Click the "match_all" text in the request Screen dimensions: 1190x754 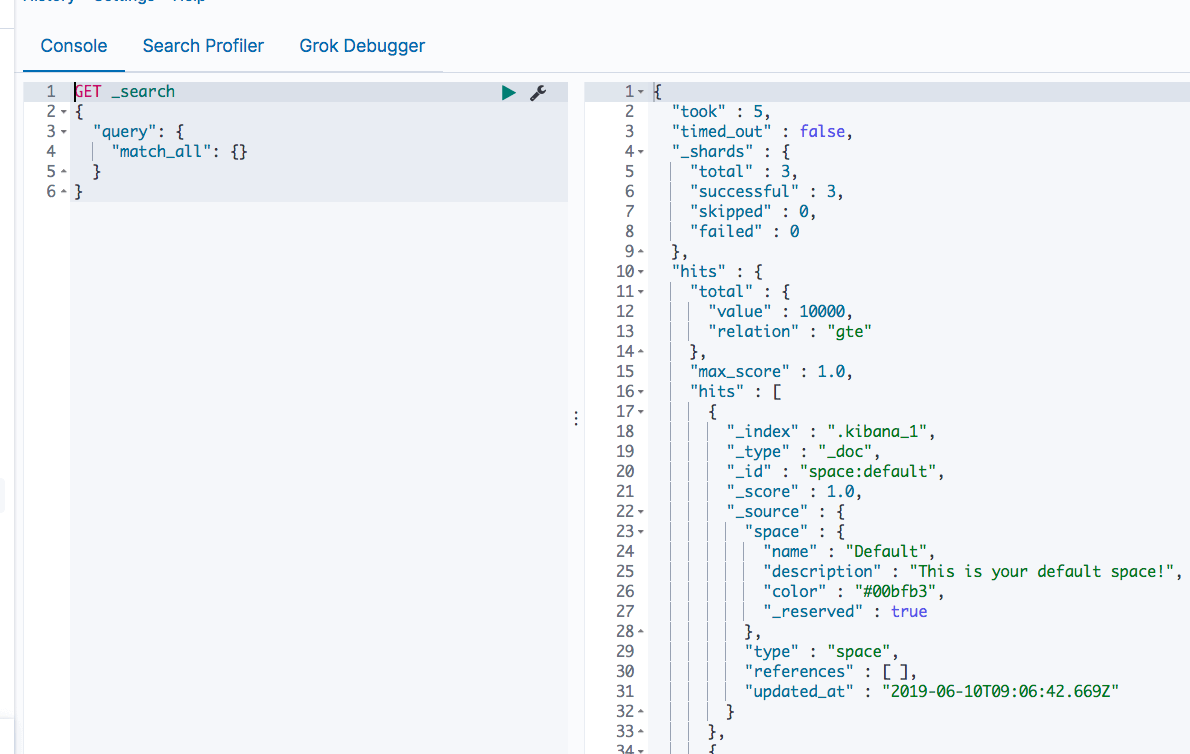pos(161,152)
